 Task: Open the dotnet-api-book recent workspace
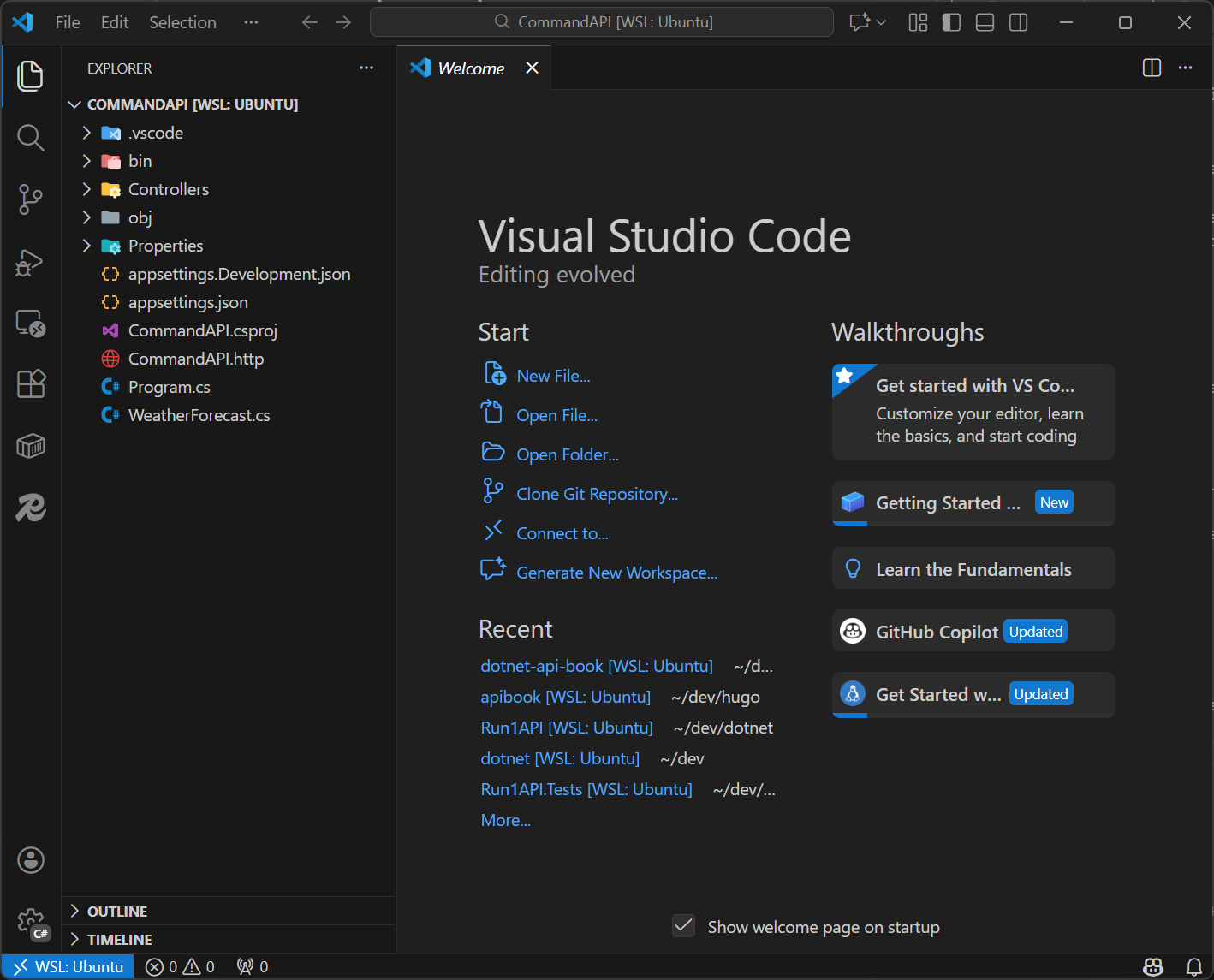597,666
